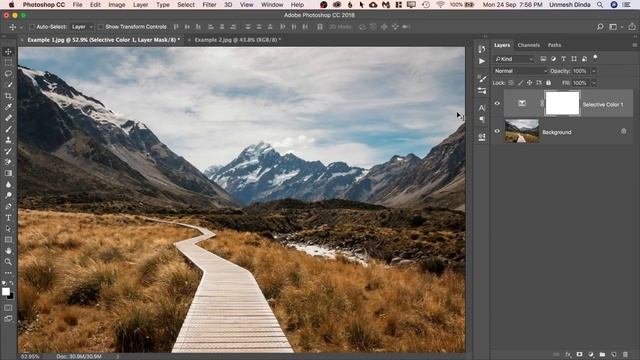This screenshot has height=360, width=640.
Task: Expand the Fill slider arrow
Action: pos(594,83)
